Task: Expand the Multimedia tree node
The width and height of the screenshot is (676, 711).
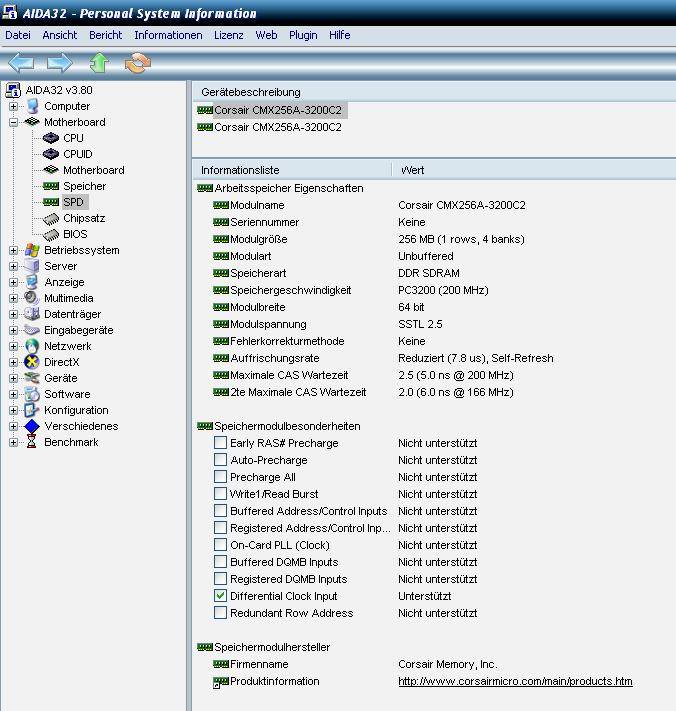Action: (x=14, y=298)
